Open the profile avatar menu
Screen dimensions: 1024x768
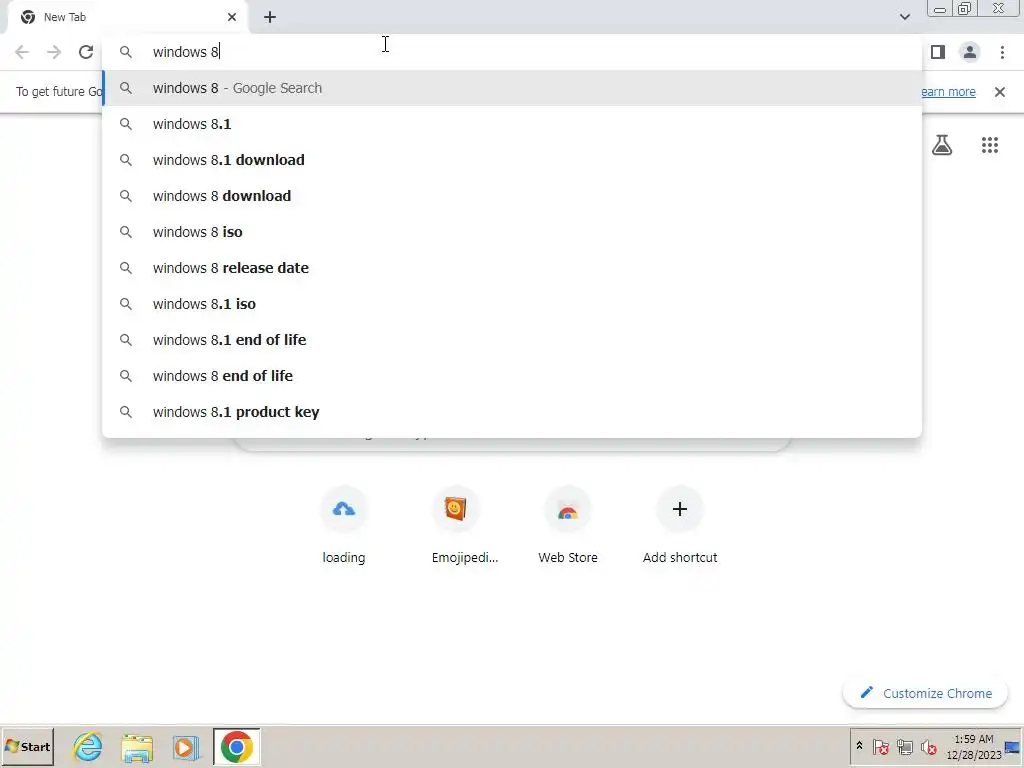point(970,52)
